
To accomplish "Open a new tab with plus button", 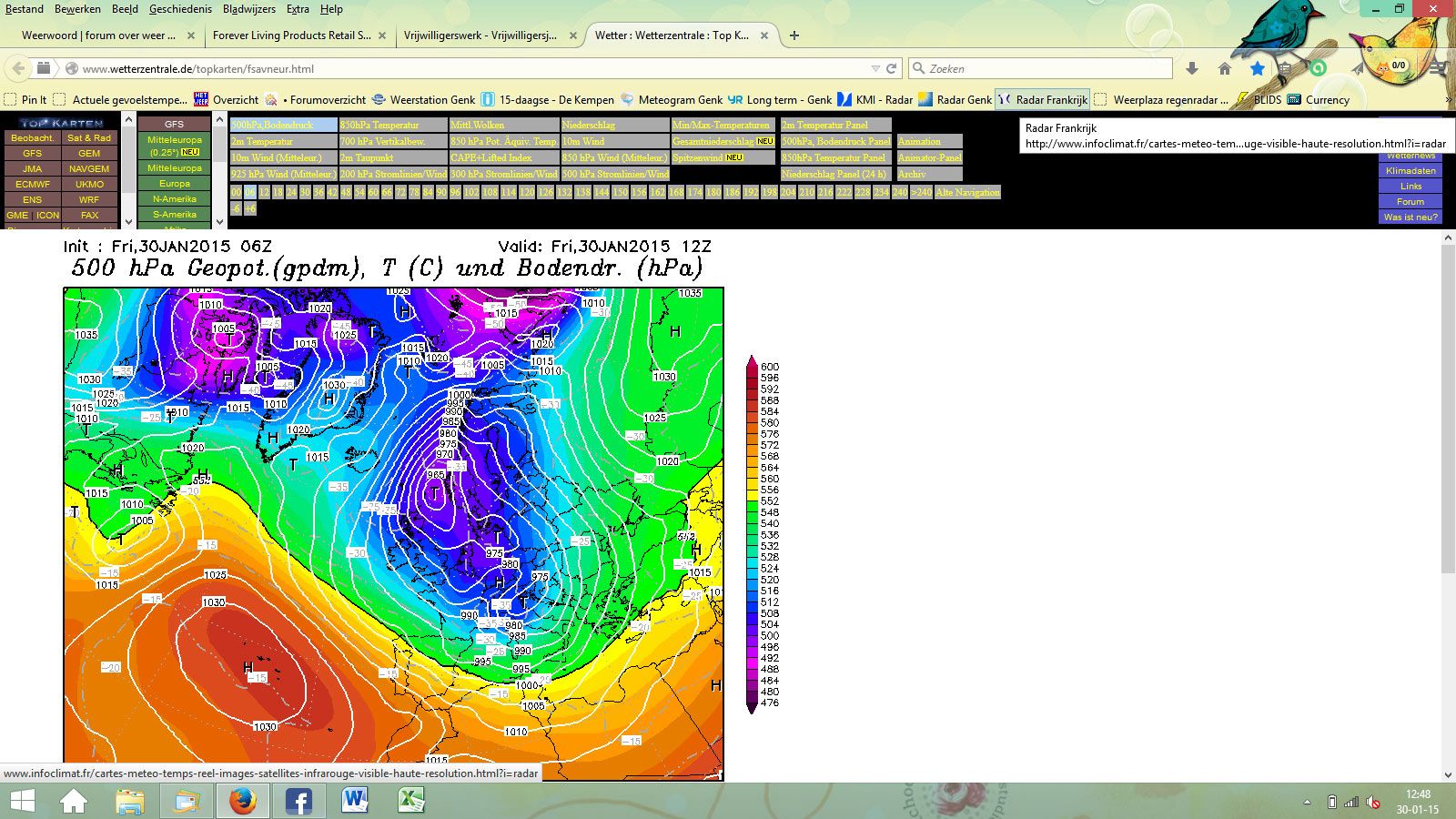I will [794, 35].
